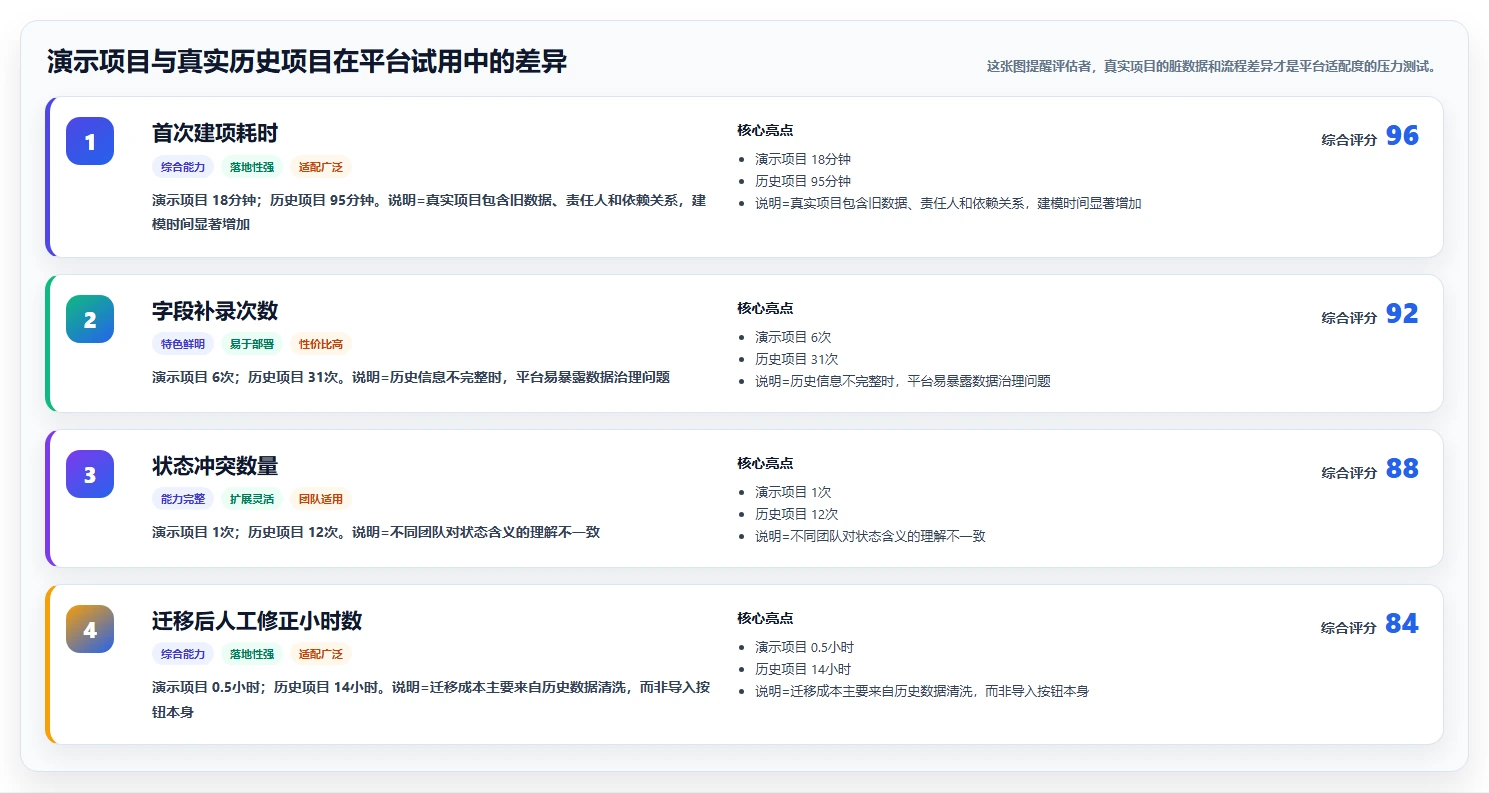Click 综合评分 label beside score 96

(1349, 140)
